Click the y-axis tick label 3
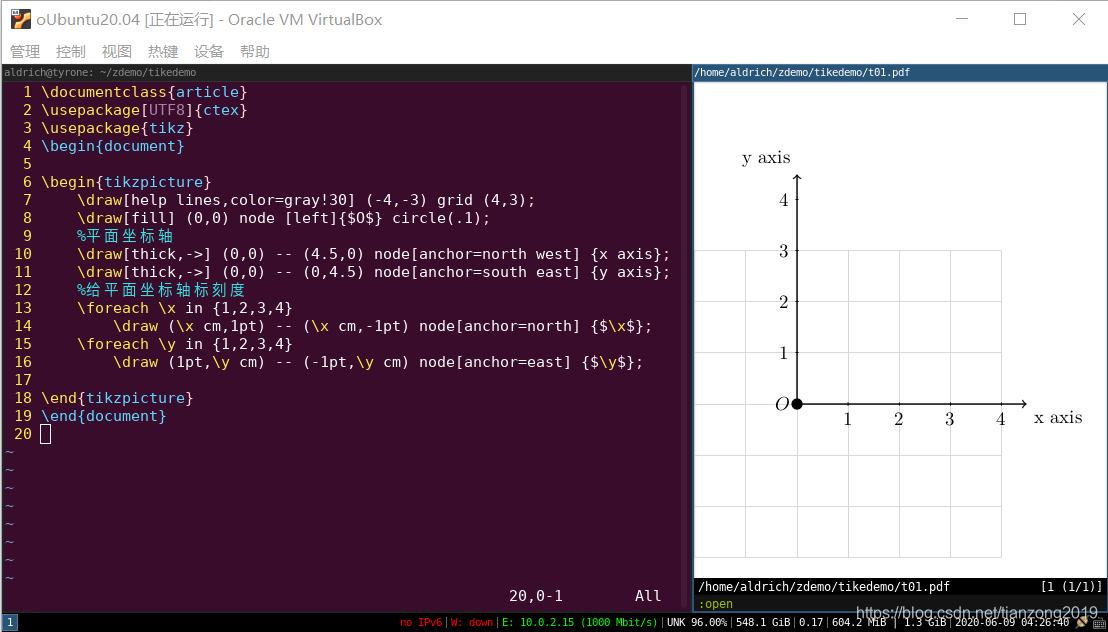1108x632 pixels. pyautogui.click(x=783, y=251)
